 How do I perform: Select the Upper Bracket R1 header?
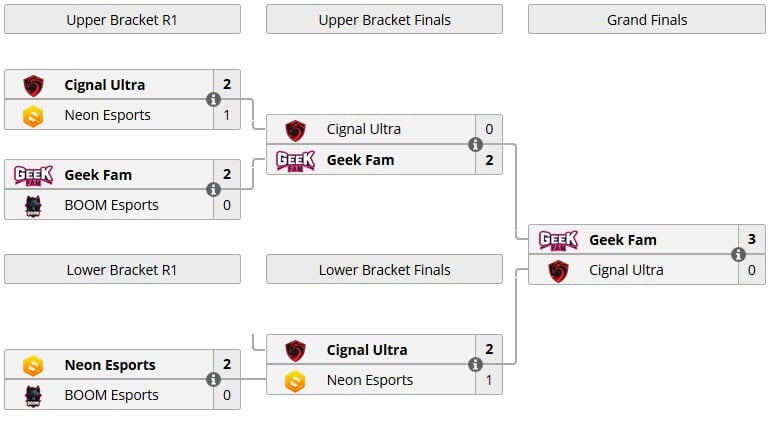click(x=122, y=20)
